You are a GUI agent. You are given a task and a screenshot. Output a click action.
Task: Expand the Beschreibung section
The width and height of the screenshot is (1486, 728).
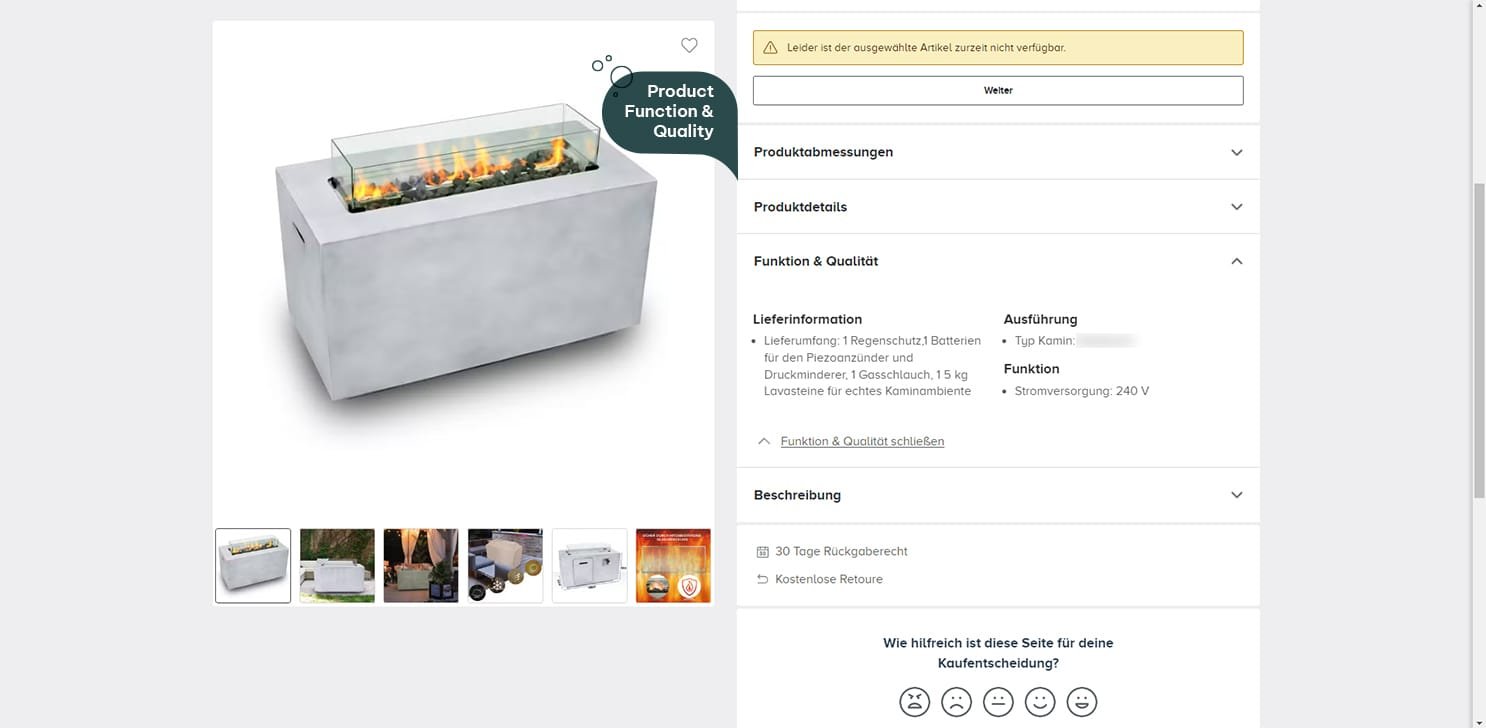tap(998, 495)
